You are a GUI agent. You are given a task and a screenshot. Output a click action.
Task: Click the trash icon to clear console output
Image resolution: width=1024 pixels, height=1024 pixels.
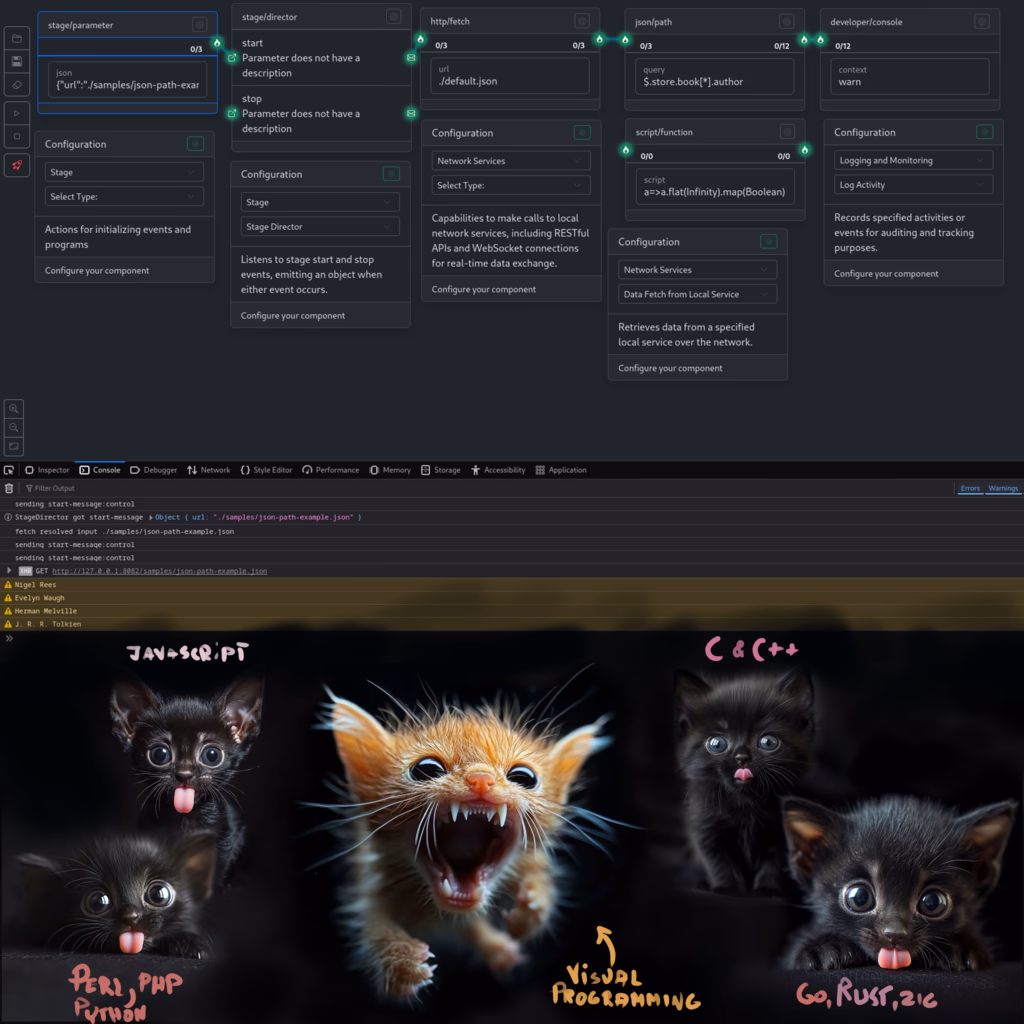(10, 488)
